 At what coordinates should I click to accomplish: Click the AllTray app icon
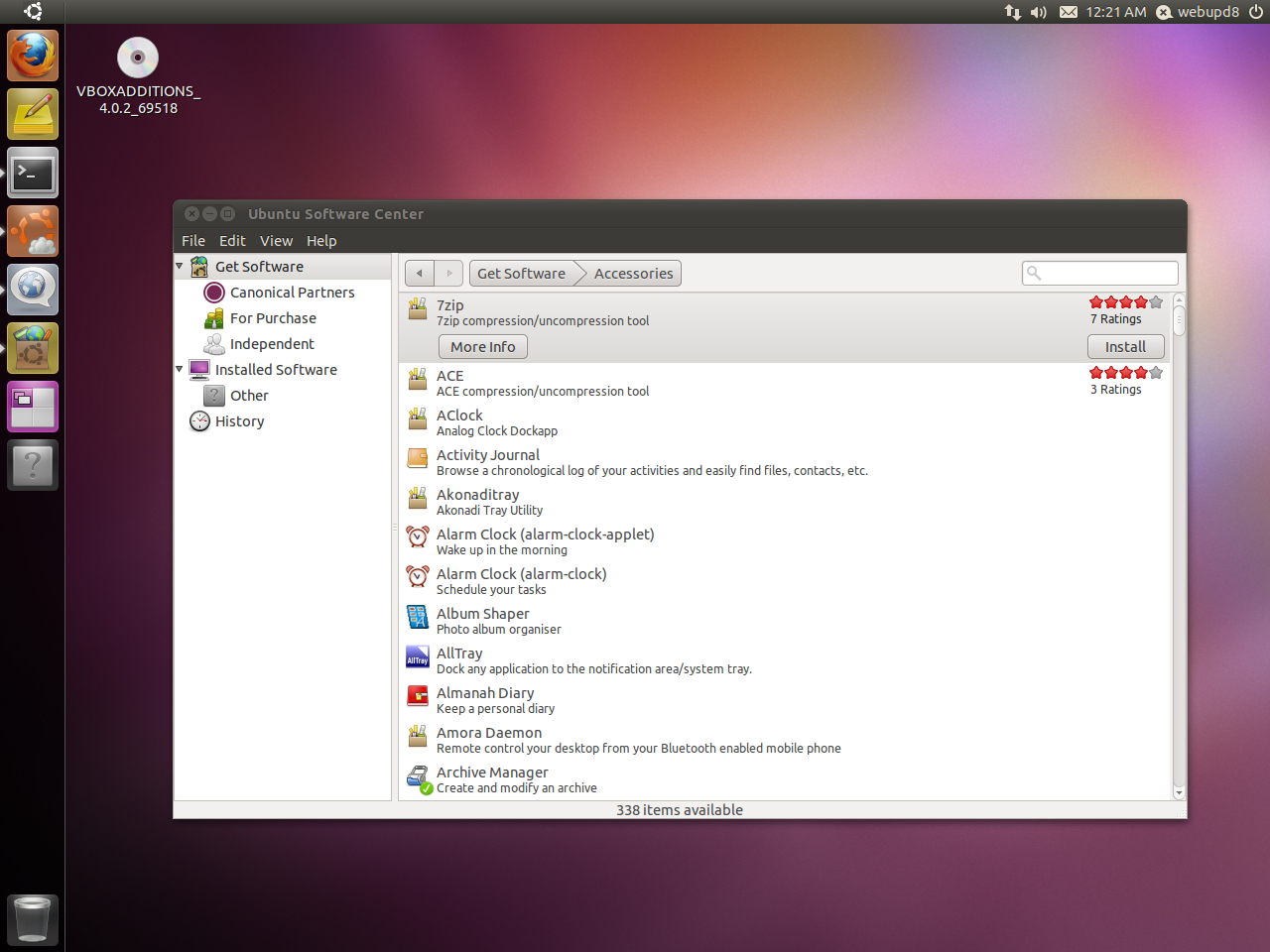pyautogui.click(x=418, y=657)
